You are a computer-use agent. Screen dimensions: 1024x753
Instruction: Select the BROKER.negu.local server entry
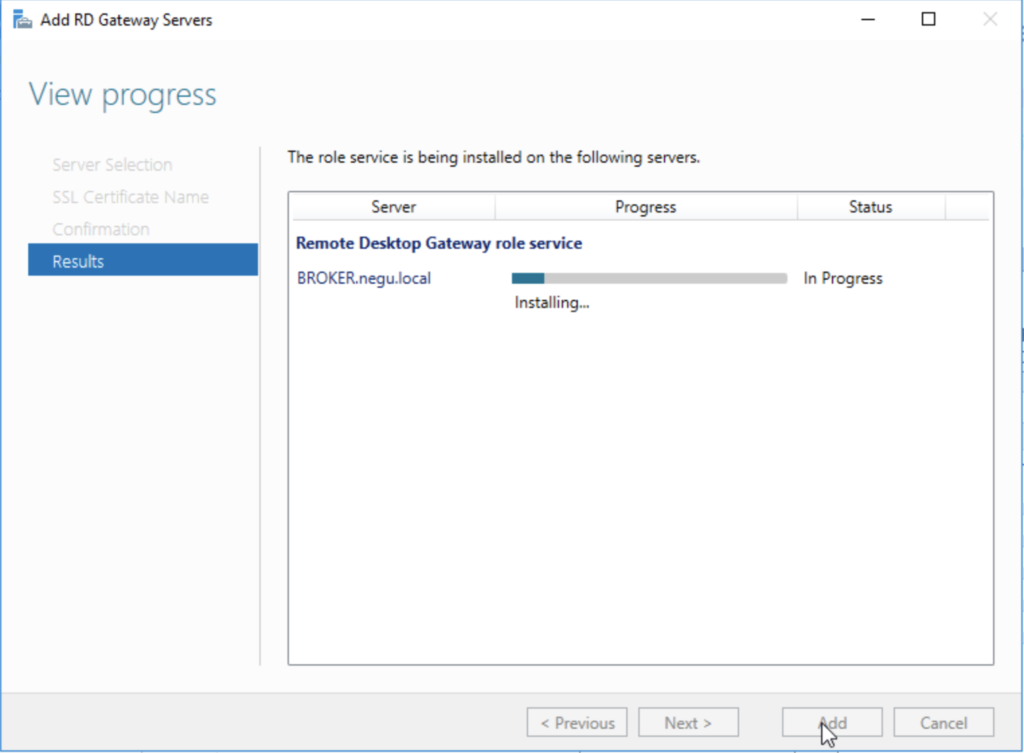pyautogui.click(x=364, y=278)
